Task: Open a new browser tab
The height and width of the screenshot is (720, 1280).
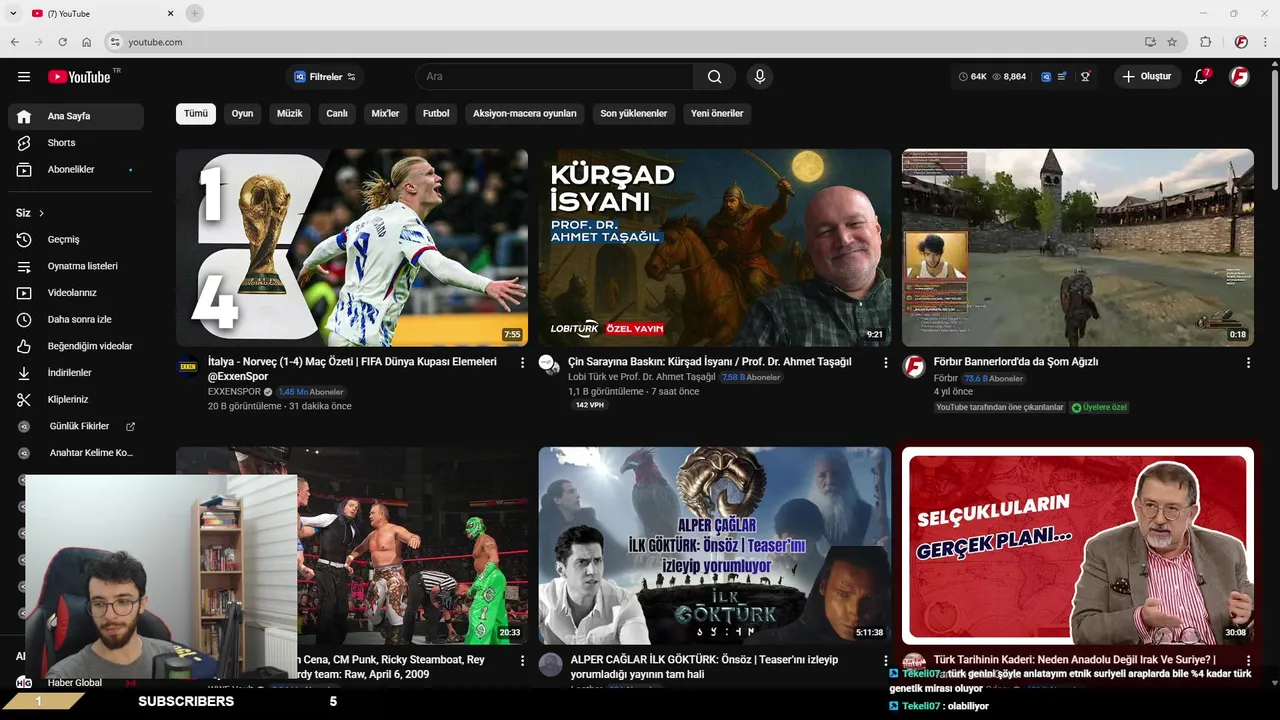Action: point(195,13)
